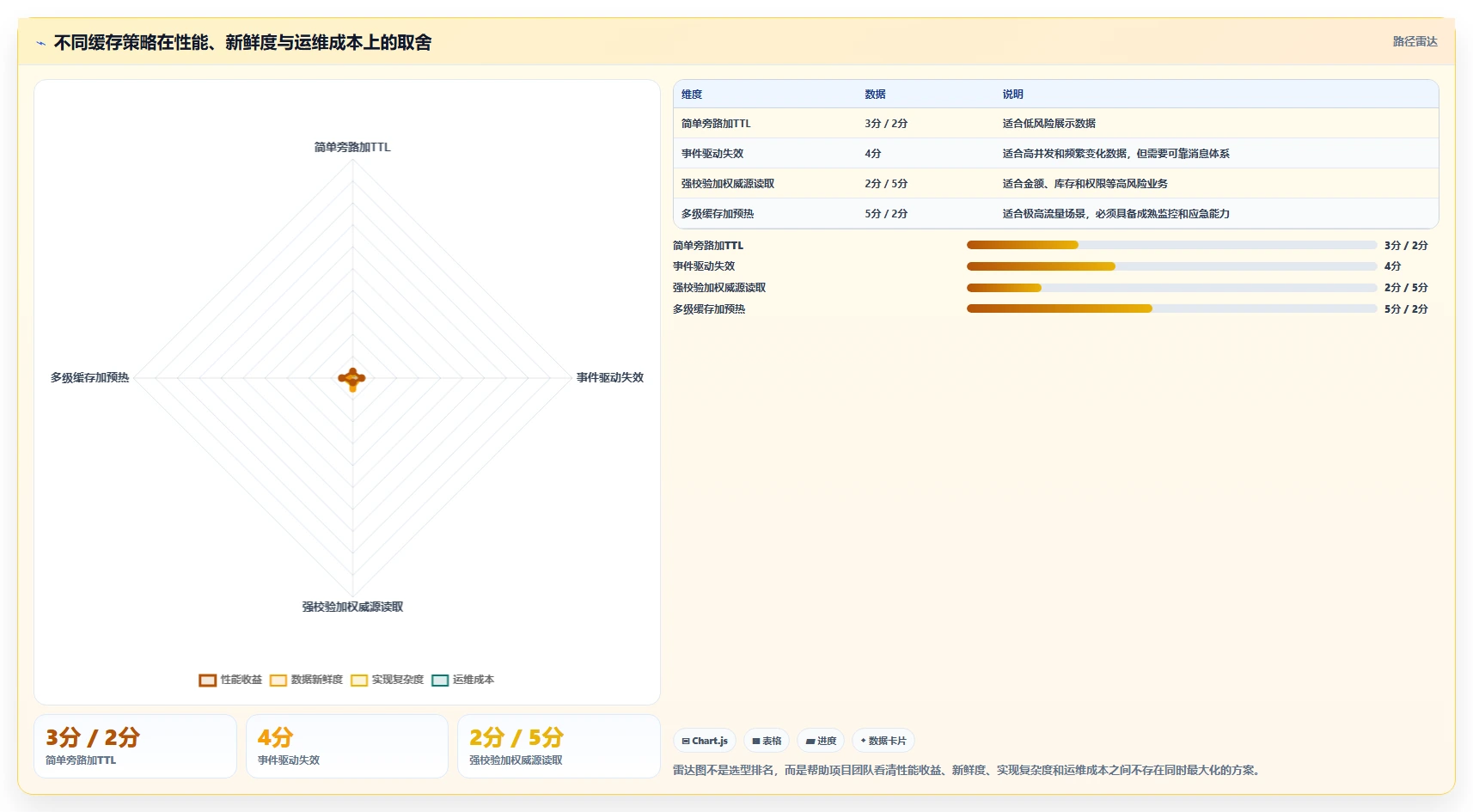Click the 事件驱动失效 progress bar
The height and width of the screenshot is (812, 1473).
coord(1171,266)
